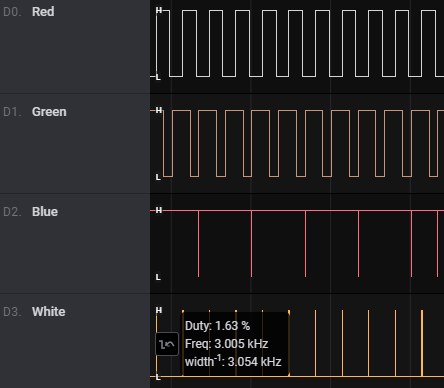The height and width of the screenshot is (388, 444).
Task: Click the D0. channel index
Action: [x=12, y=12]
